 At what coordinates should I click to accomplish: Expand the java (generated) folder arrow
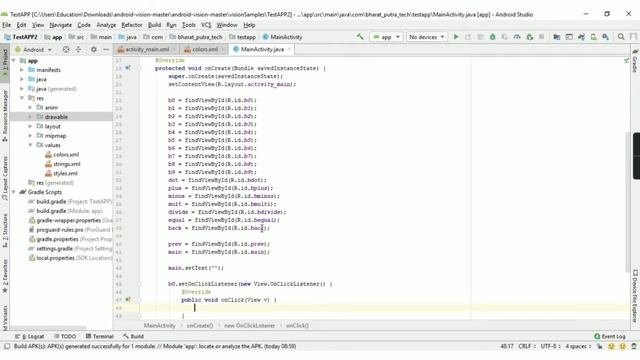click(22, 89)
